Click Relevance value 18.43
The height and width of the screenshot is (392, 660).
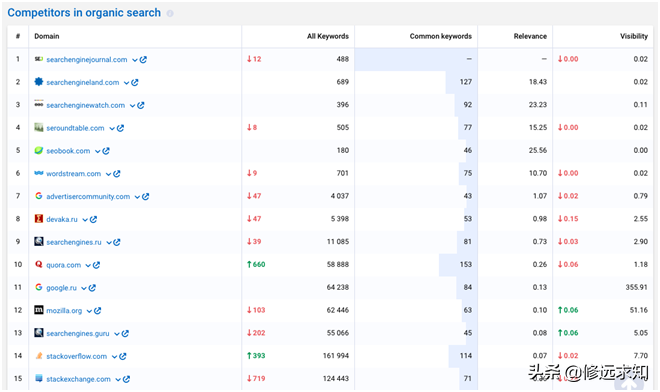[538, 82]
